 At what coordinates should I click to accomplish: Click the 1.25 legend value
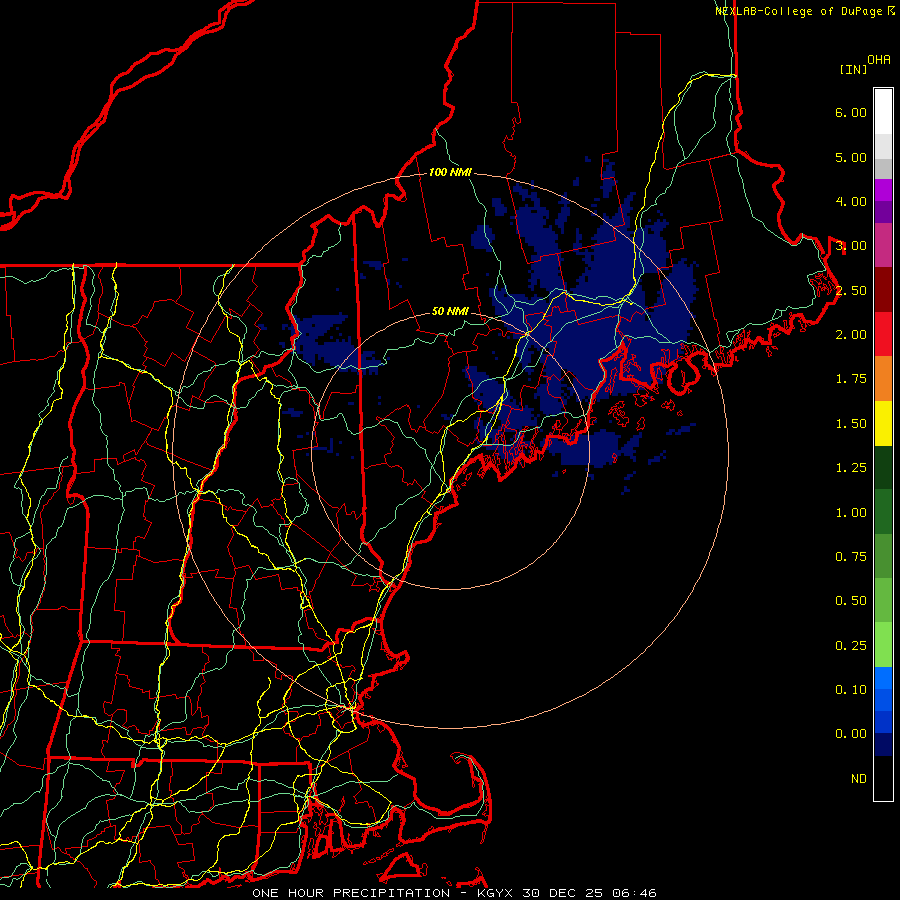851,468
